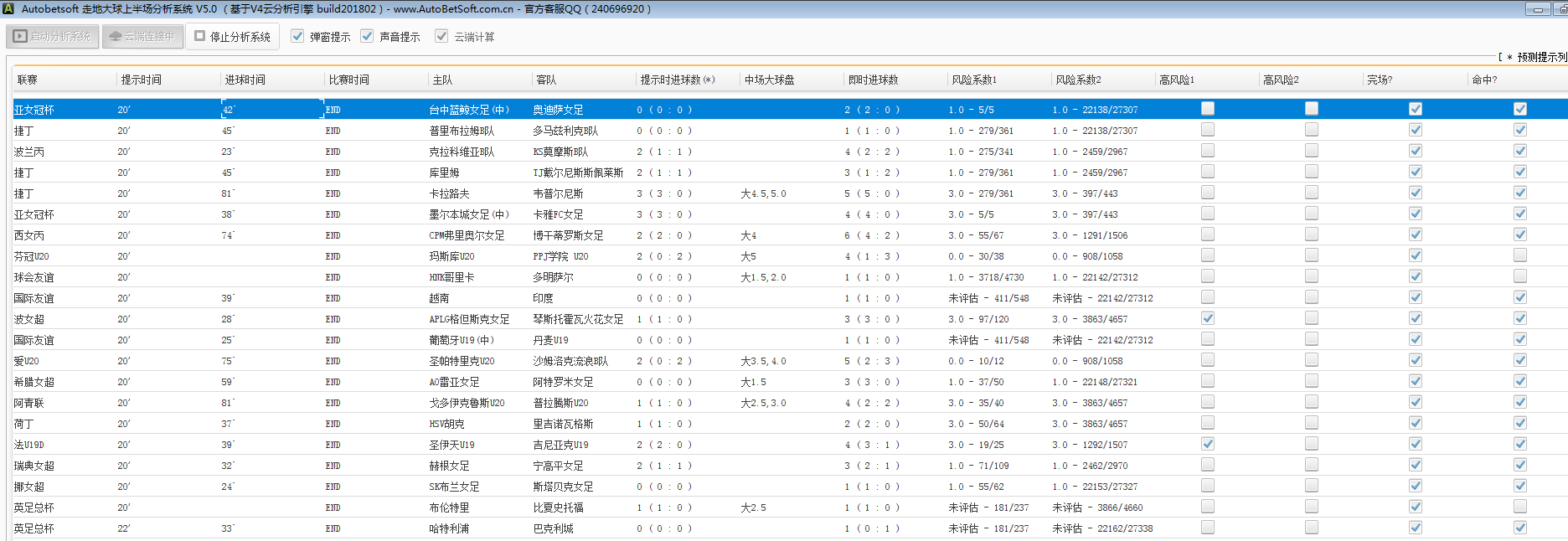Viewport: 1568px width, 541px height.
Task: Click the Autobetsoft logo in title bar
Action: [x=8, y=8]
